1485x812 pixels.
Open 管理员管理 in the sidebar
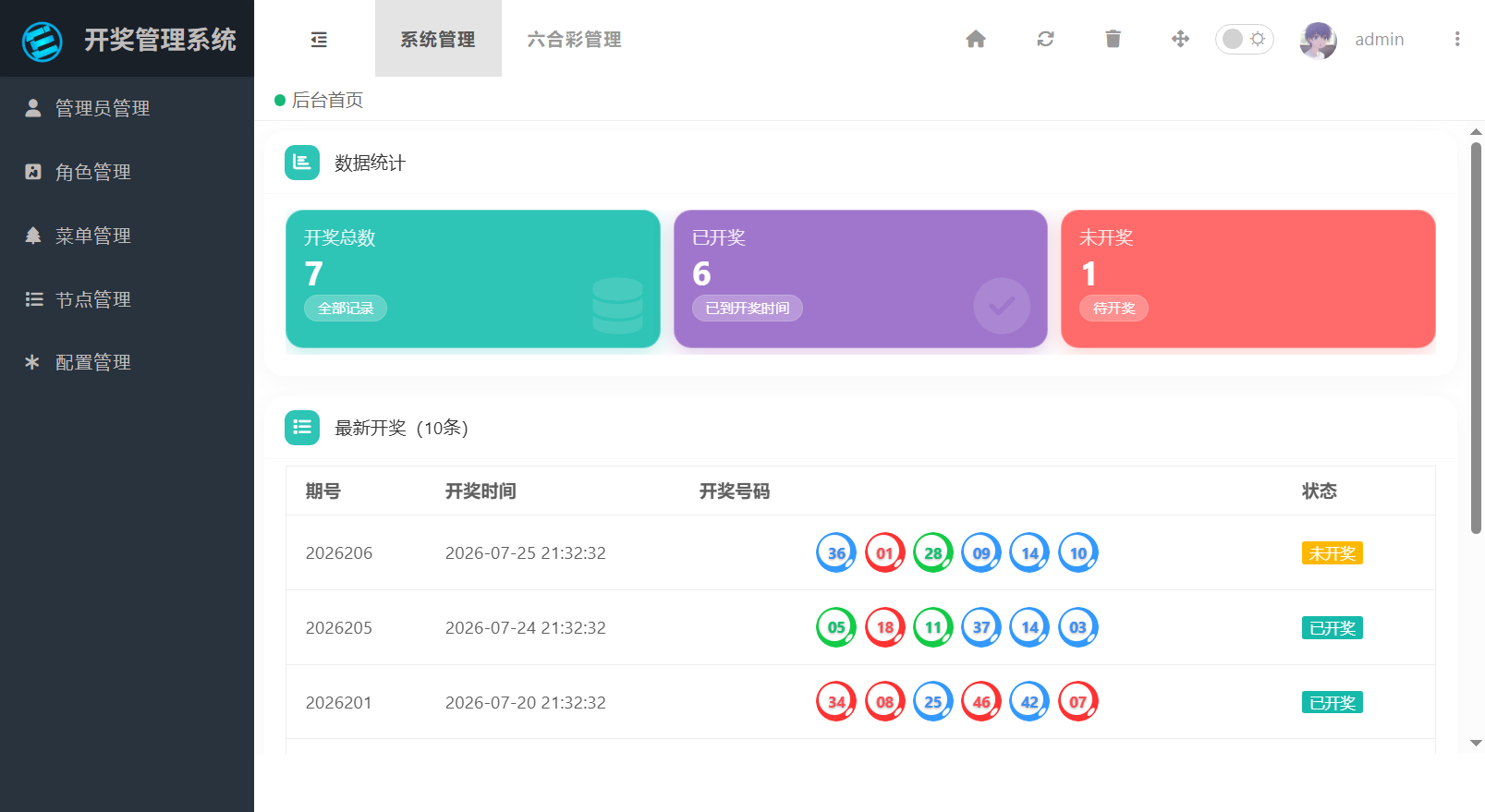[127, 108]
